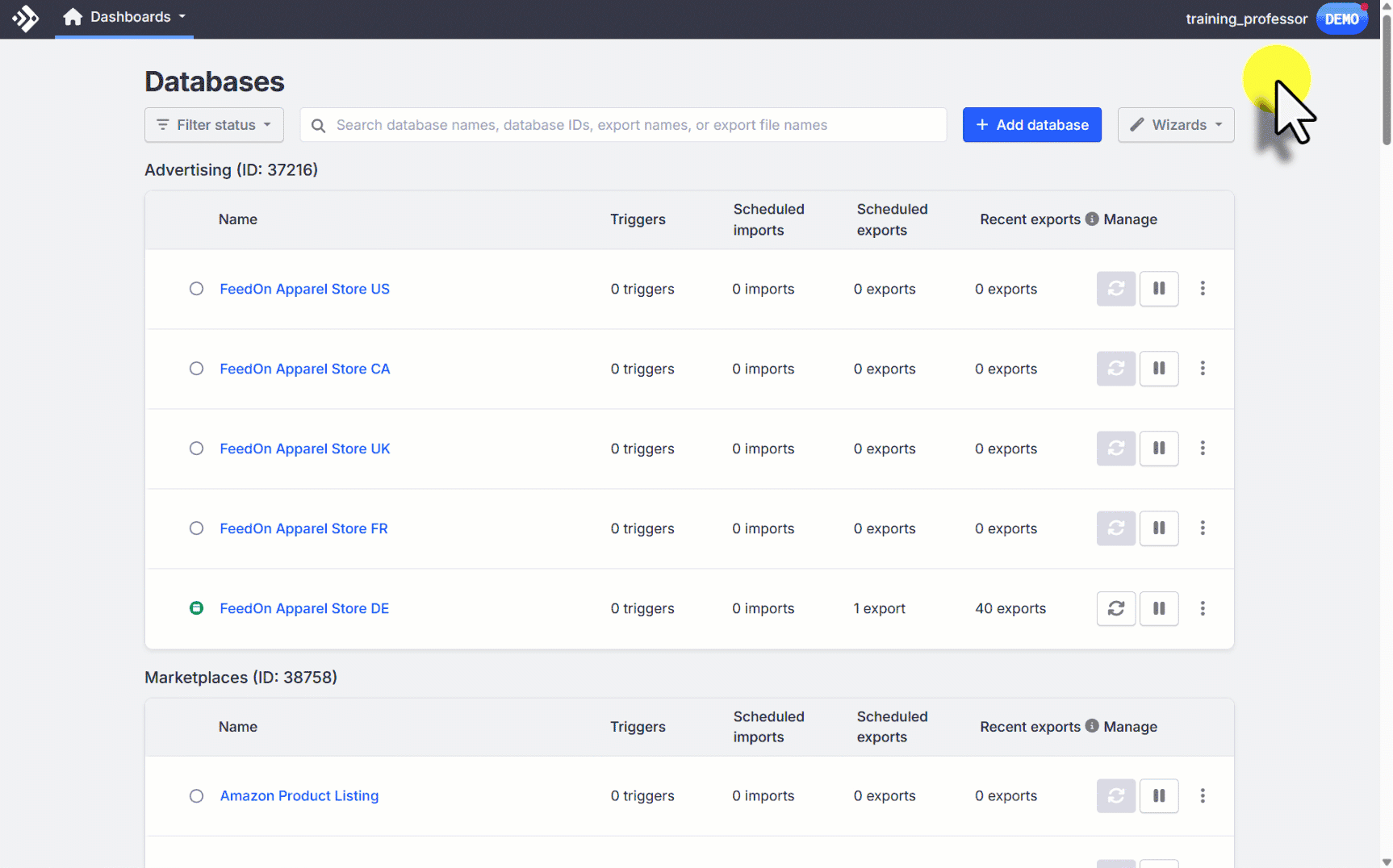Click the DEMO badge in the header
Screen dimensions: 1393x868
click(x=1342, y=19)
